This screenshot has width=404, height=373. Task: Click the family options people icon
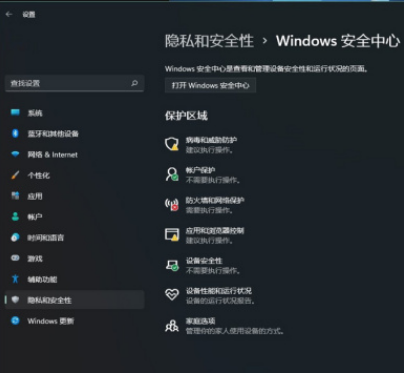(172, 325)
